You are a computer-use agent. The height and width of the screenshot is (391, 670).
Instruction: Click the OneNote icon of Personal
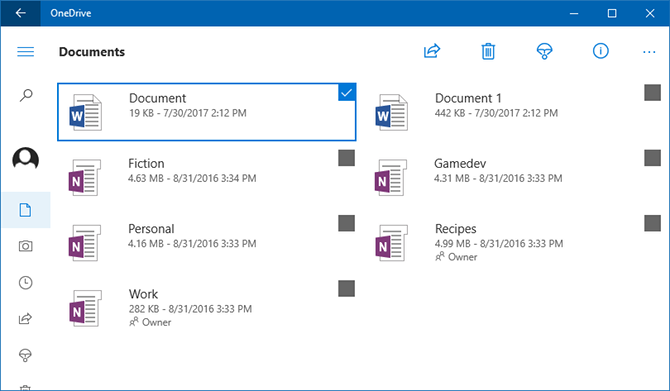point(85,243)
